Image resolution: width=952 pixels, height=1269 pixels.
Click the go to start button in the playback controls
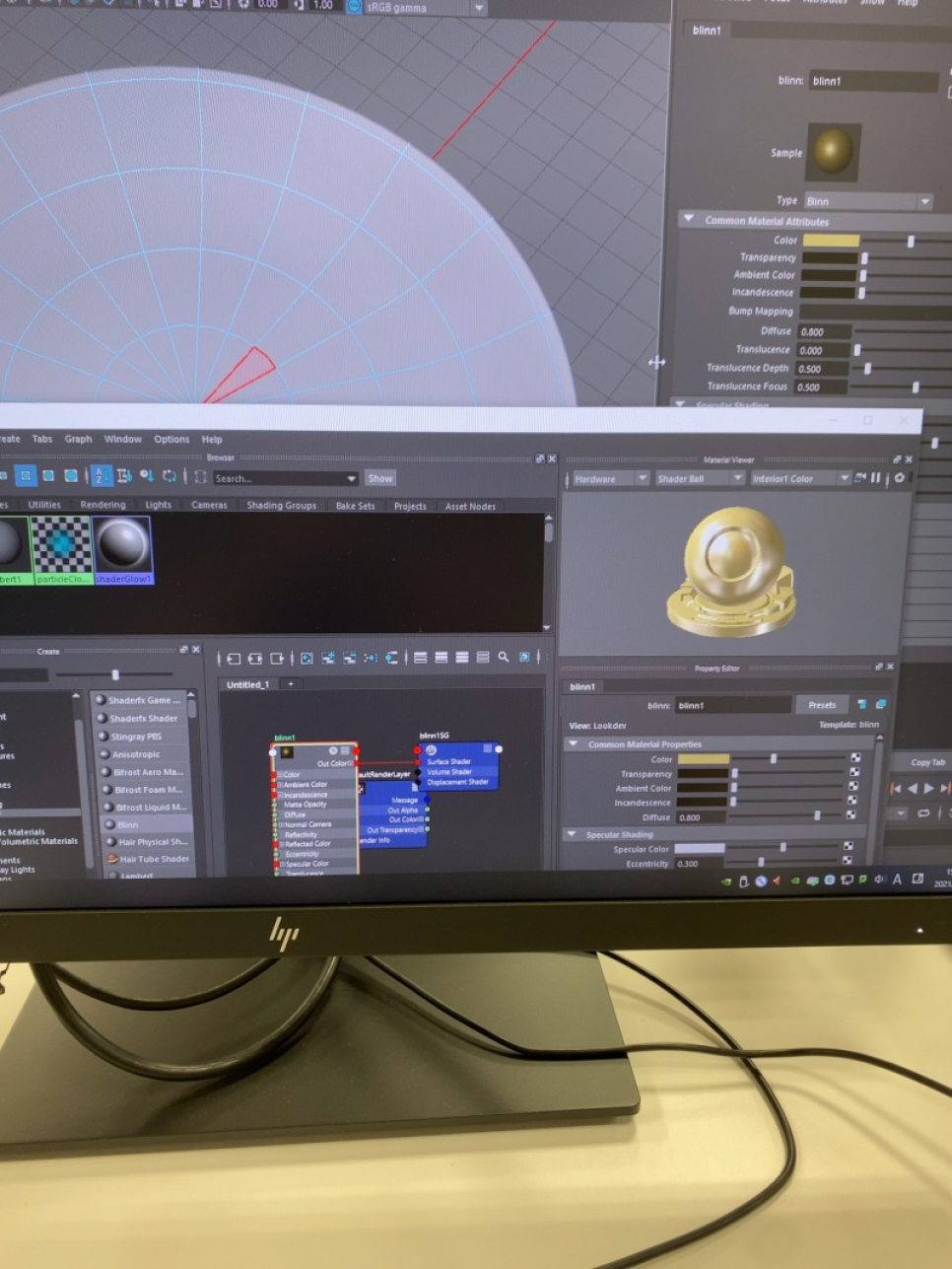896,788
